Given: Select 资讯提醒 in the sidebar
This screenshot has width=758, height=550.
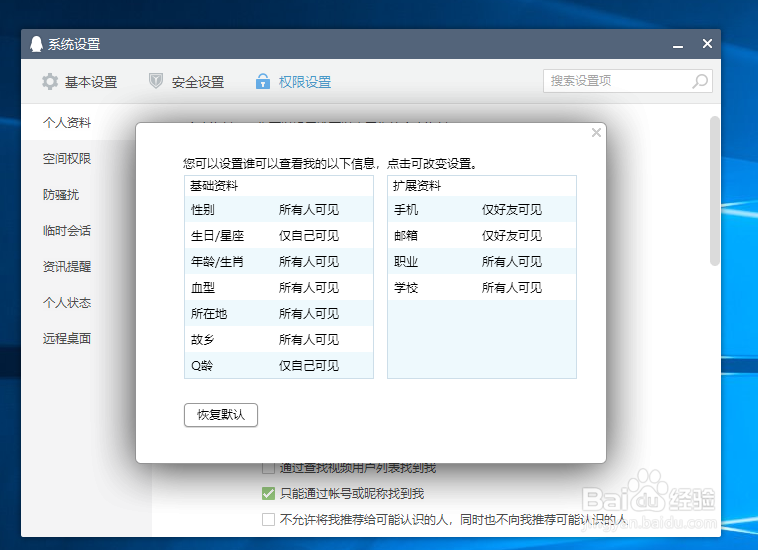Looking at the screenshot, I should tap(67, 267).
